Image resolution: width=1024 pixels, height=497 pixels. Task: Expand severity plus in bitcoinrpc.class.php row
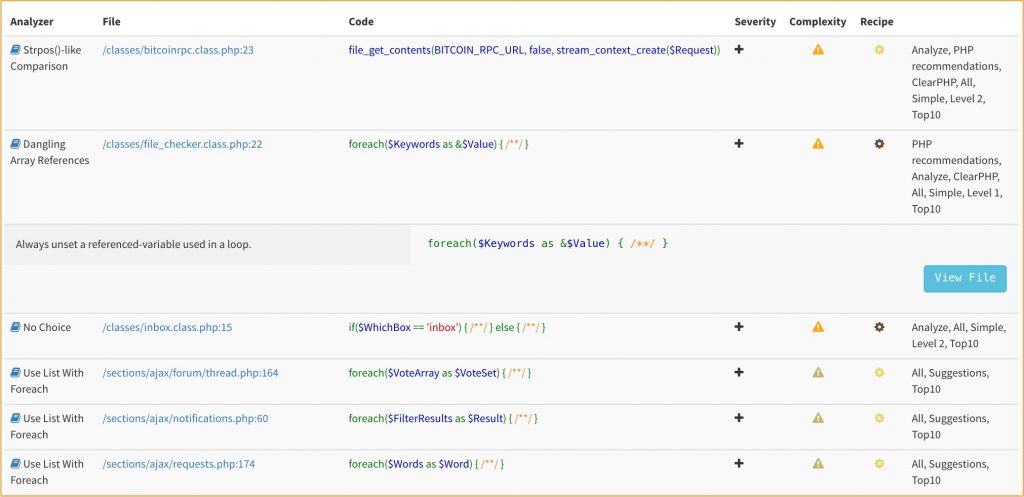[739, 49]
